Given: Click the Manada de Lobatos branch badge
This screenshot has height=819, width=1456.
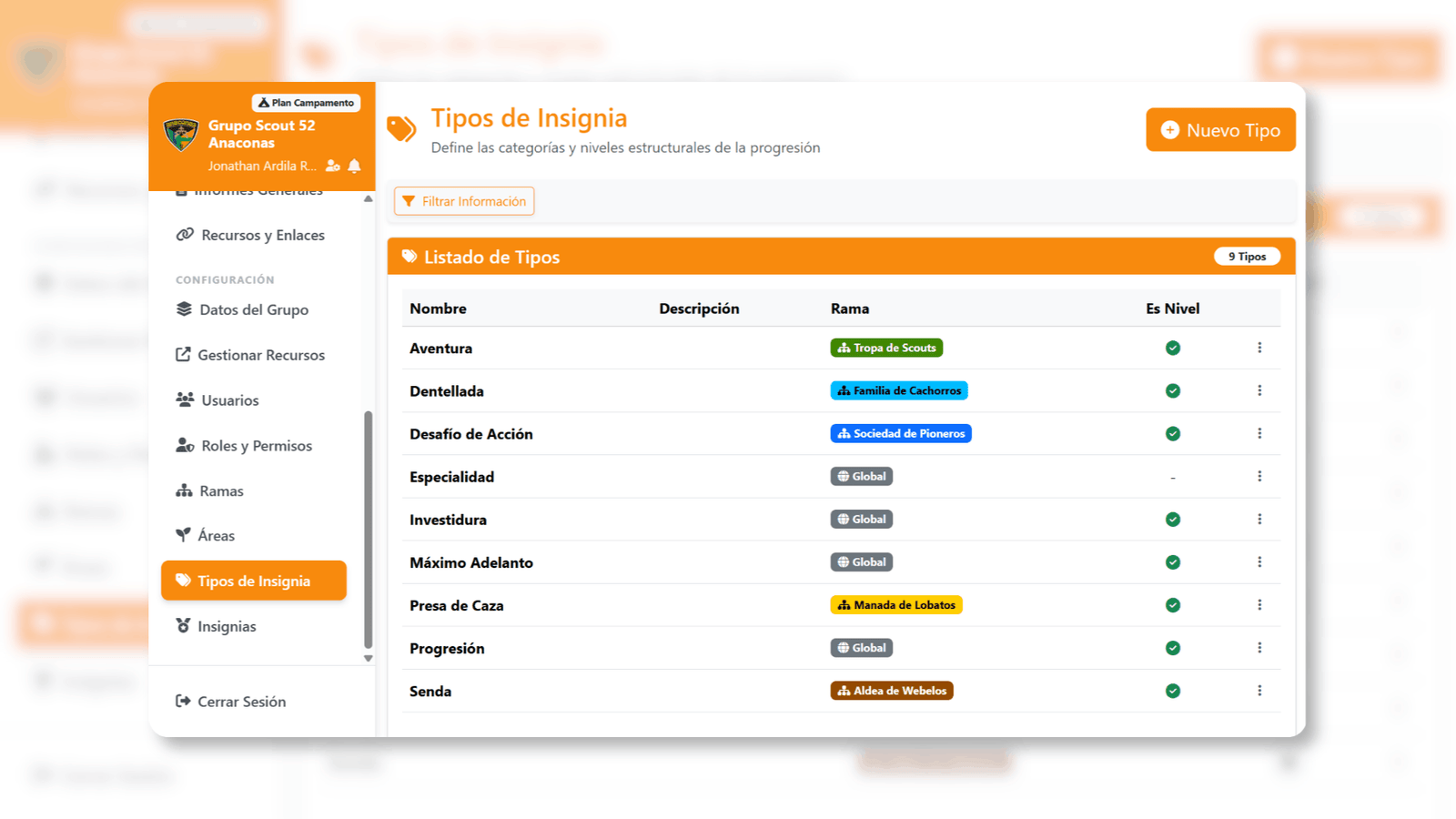Looking at the screenshot, I should 895,605.
